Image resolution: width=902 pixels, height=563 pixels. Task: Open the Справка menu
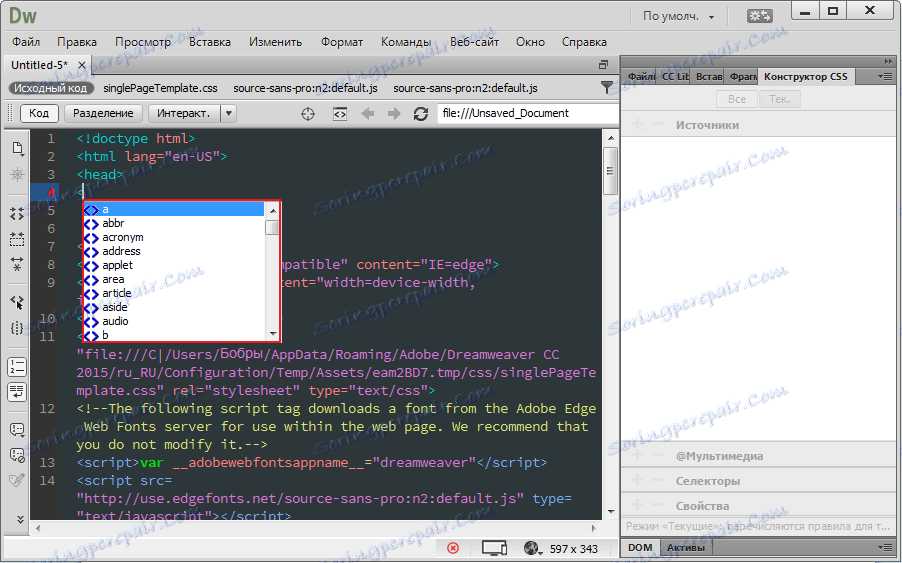coord(584,42)
